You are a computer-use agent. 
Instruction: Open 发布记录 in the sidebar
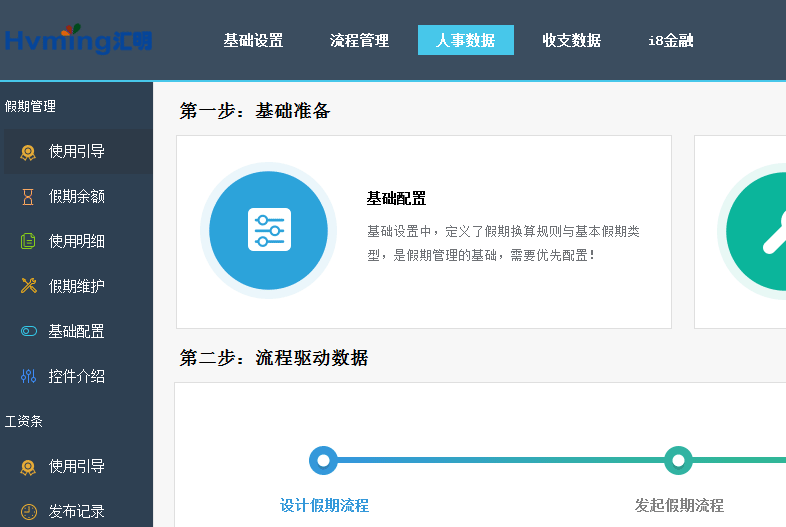coord(78,511)
